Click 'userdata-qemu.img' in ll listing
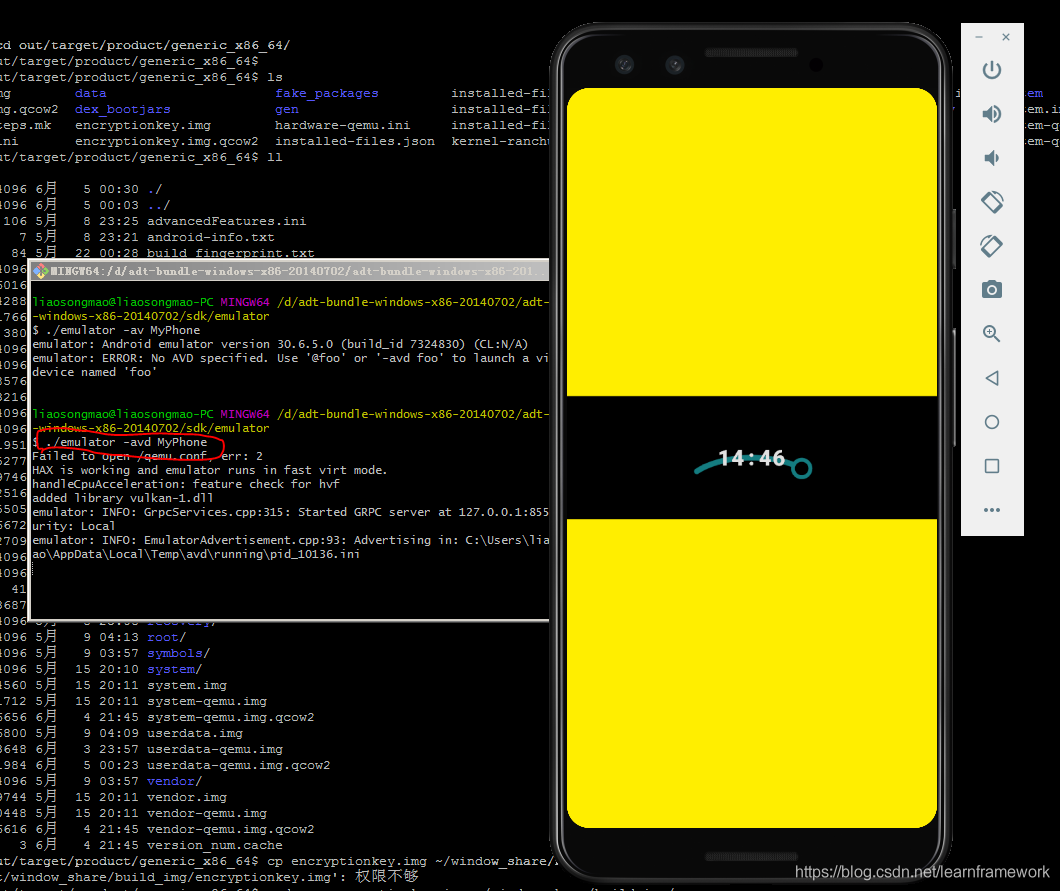Viewport: 1060px width, 891px height. pyautogui.click(x=215, y=749)
